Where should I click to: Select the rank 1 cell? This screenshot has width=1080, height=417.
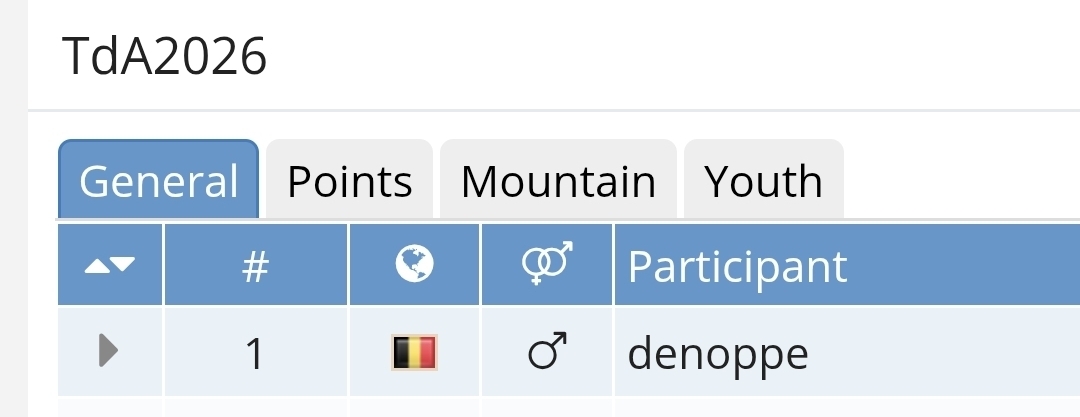click(255, 354)
